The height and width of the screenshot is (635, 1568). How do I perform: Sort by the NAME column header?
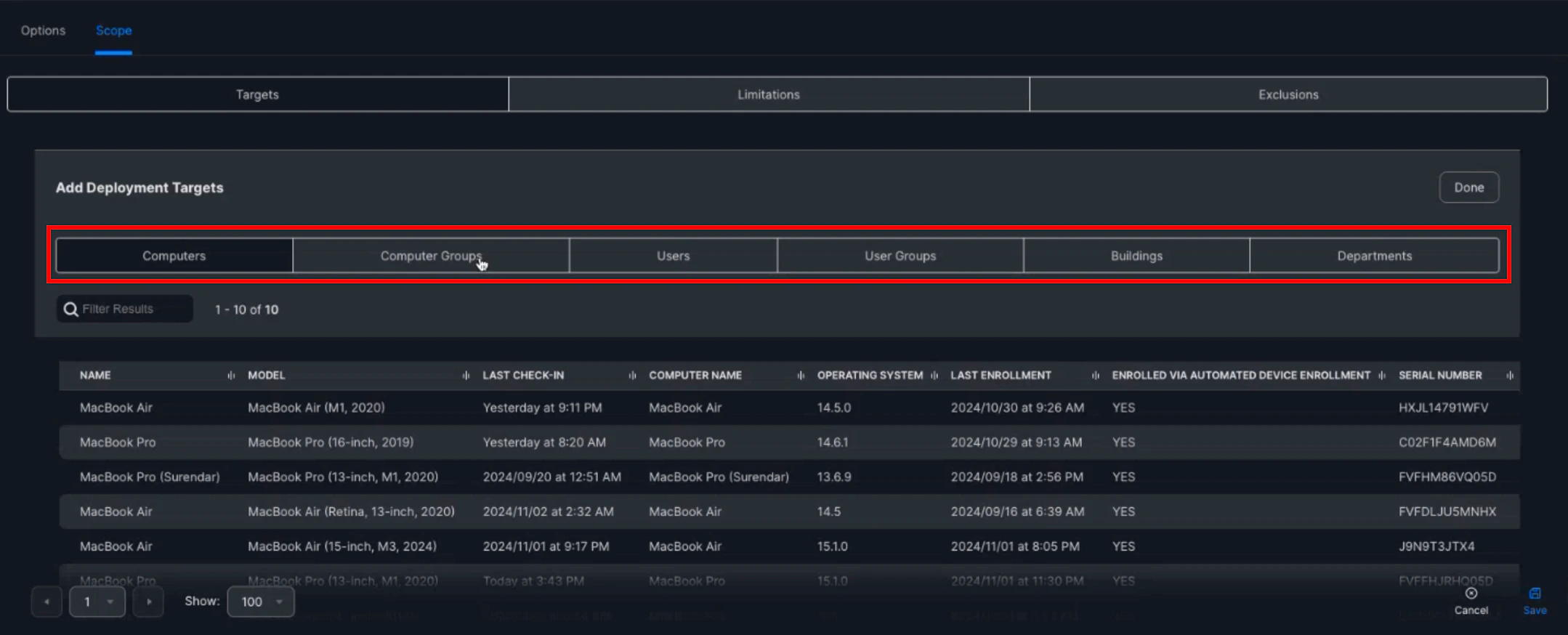pyautogui.click(x=95, y=376)
